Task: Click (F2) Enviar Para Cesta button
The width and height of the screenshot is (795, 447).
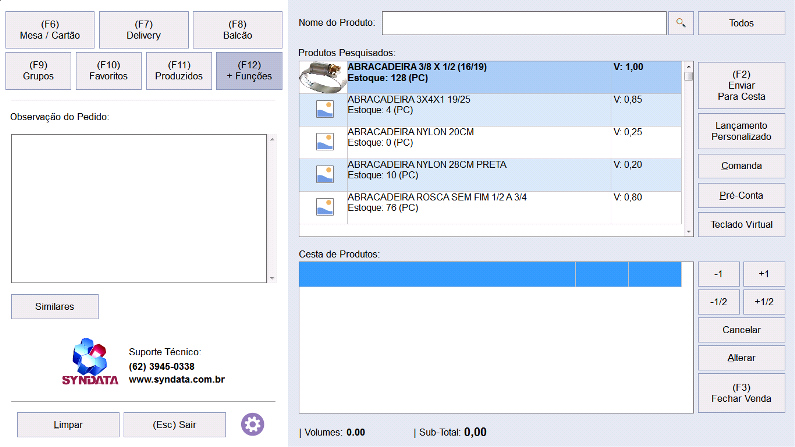Action: [741, 85]
